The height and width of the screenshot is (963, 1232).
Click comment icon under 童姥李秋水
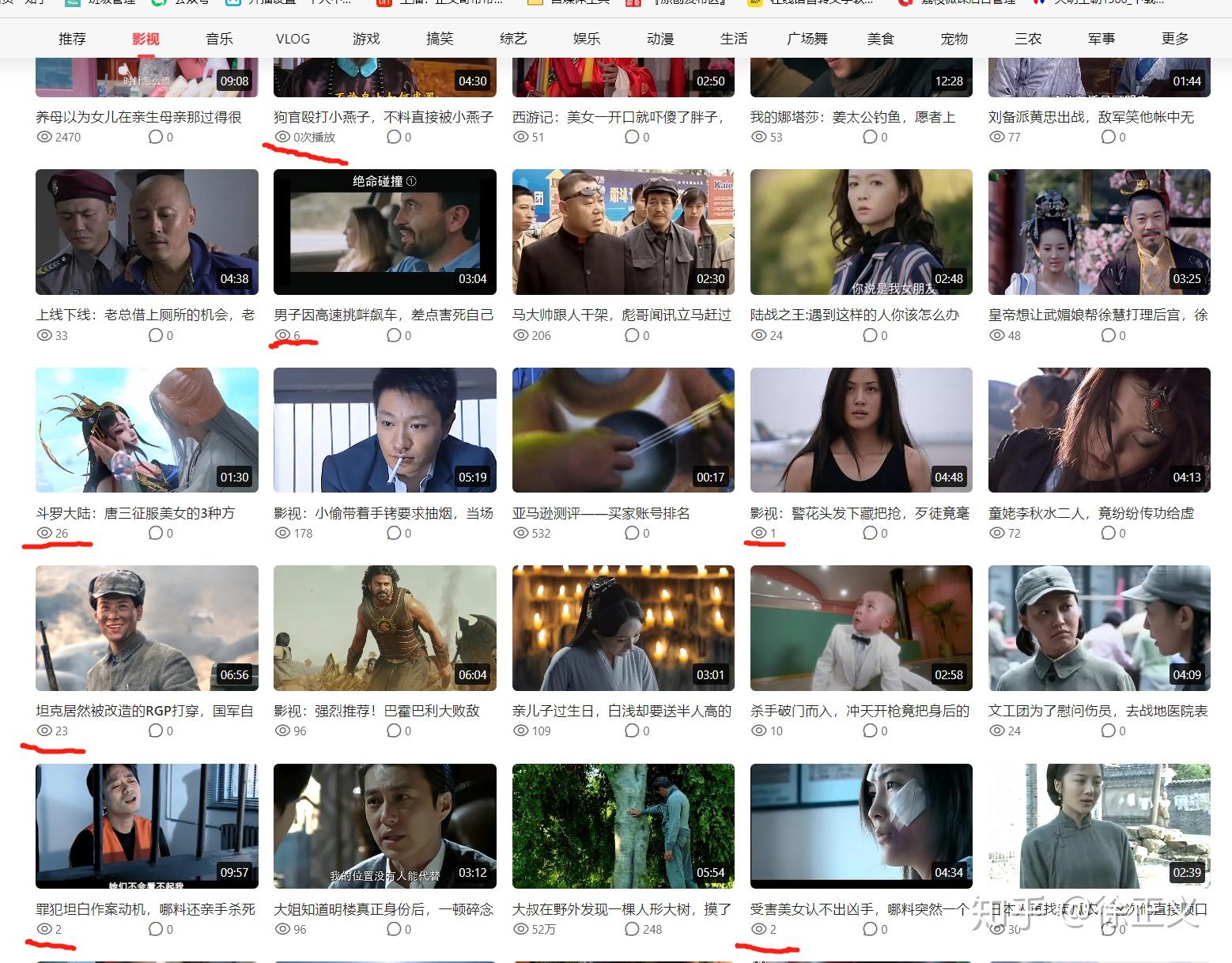pos(1109,533)
